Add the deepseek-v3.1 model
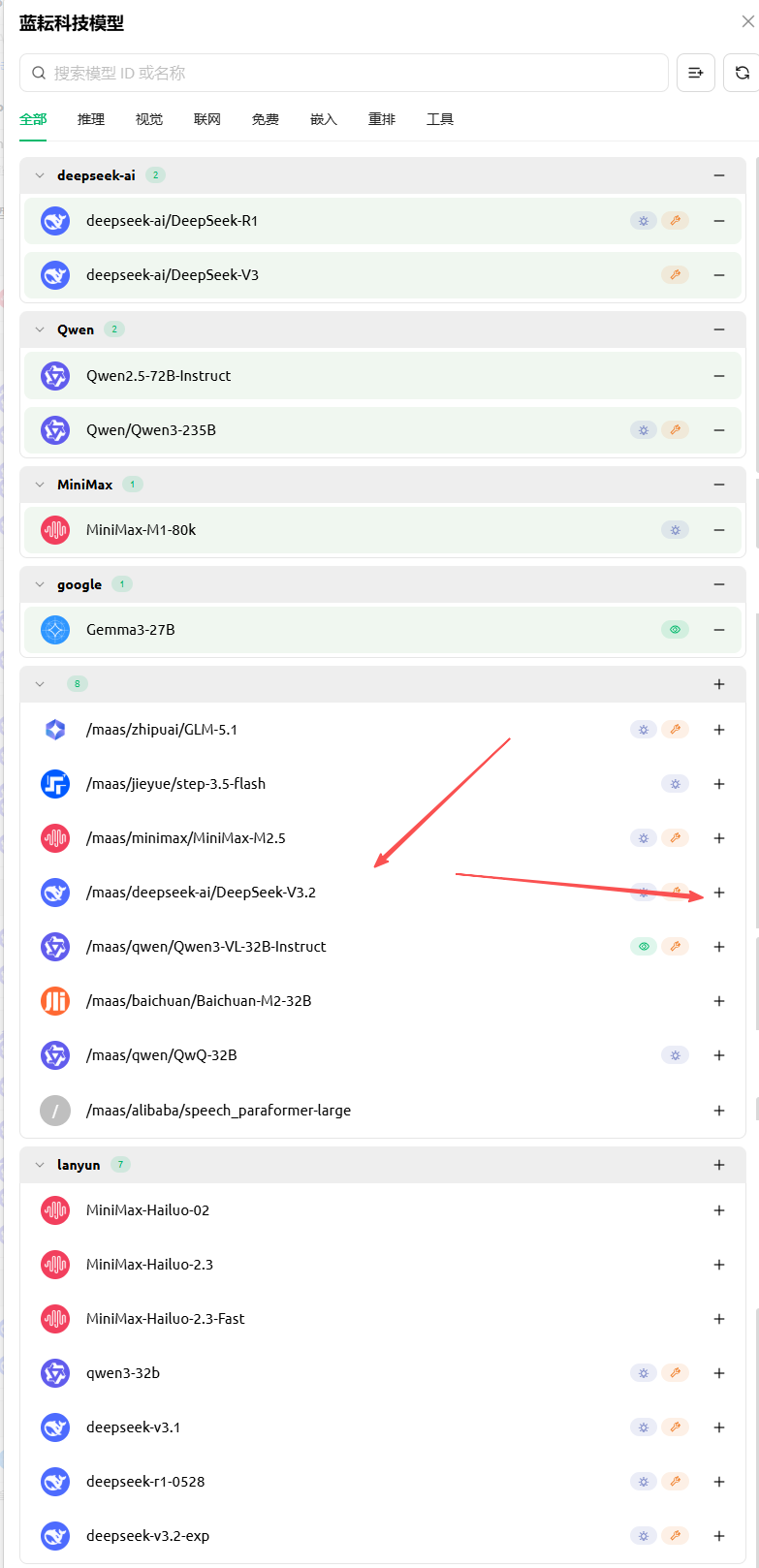The height and width of the screenshot is (1568, 759). 719,1427
